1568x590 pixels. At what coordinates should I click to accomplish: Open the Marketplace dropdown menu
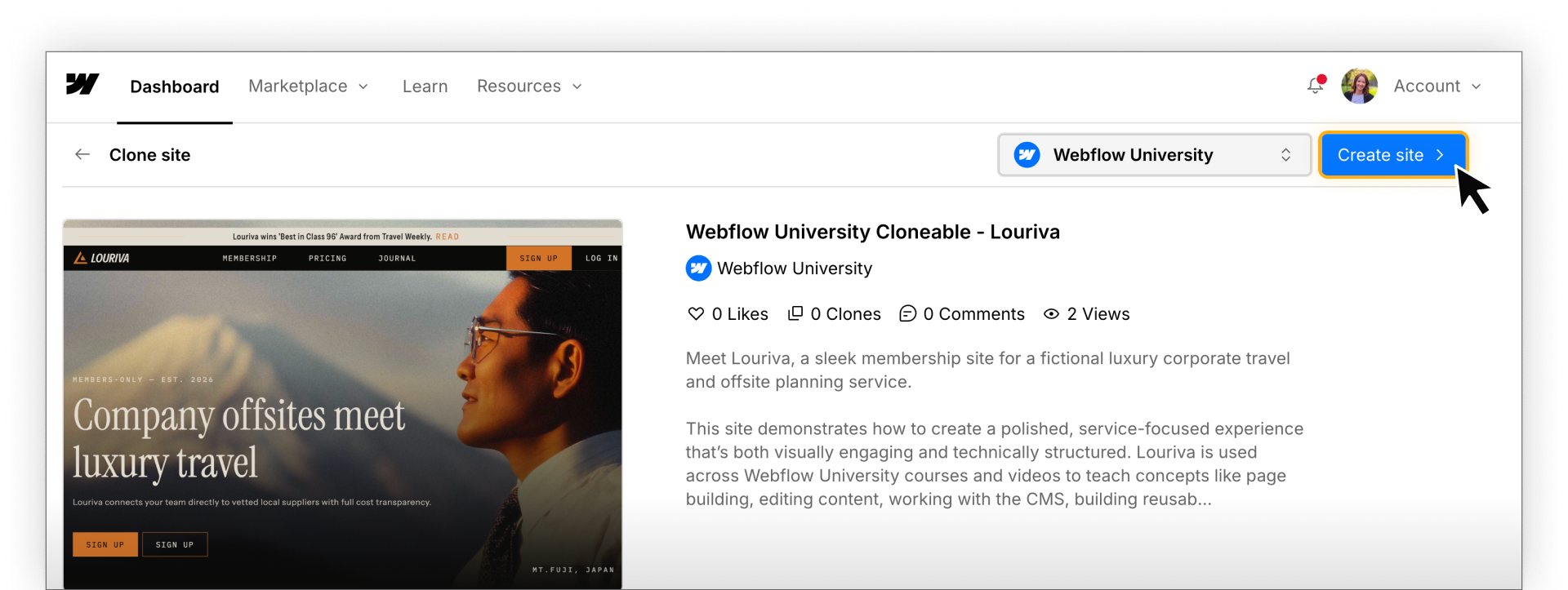click(309, 86)
